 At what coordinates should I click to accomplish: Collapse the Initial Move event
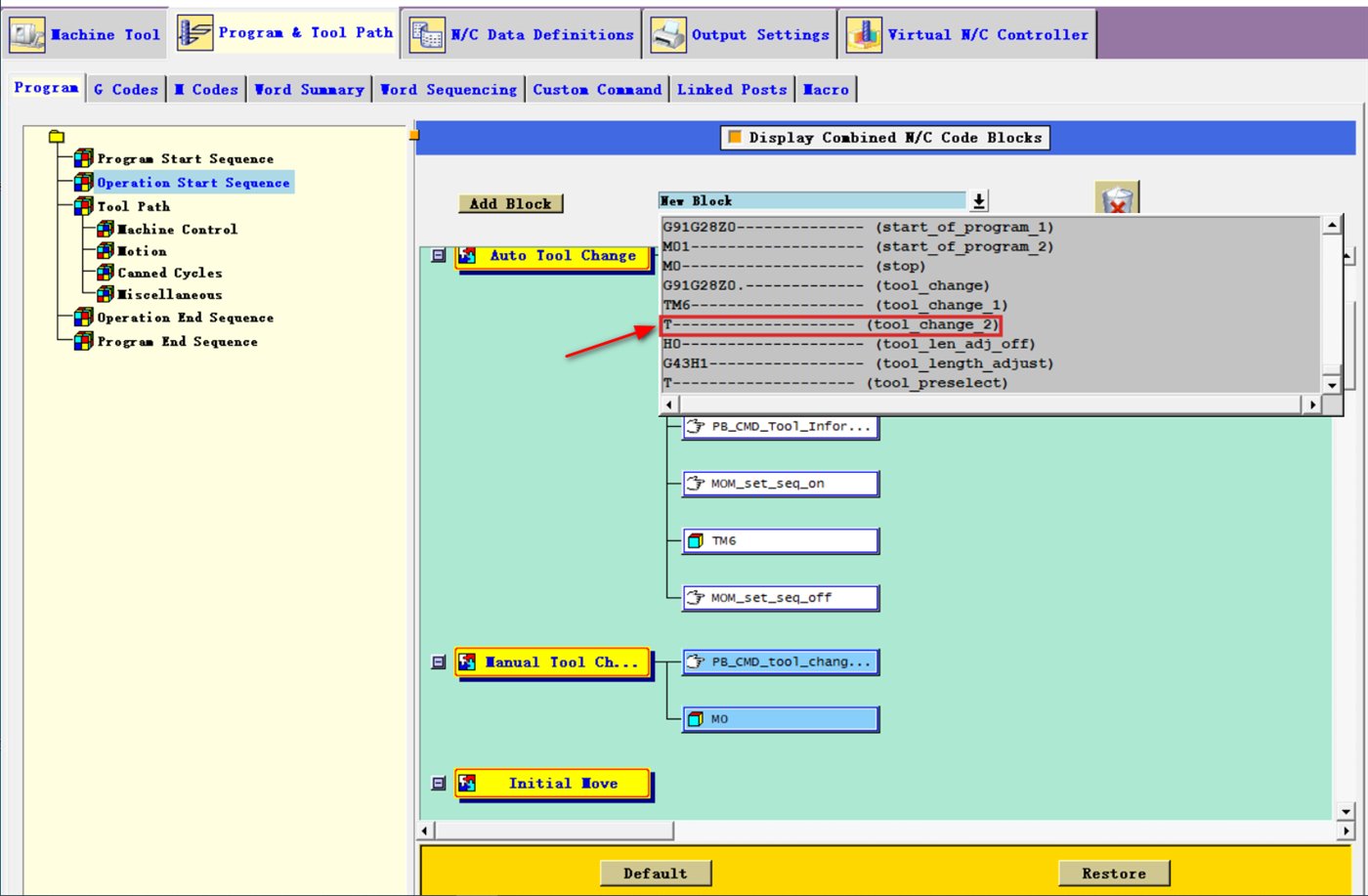point(439,784)
